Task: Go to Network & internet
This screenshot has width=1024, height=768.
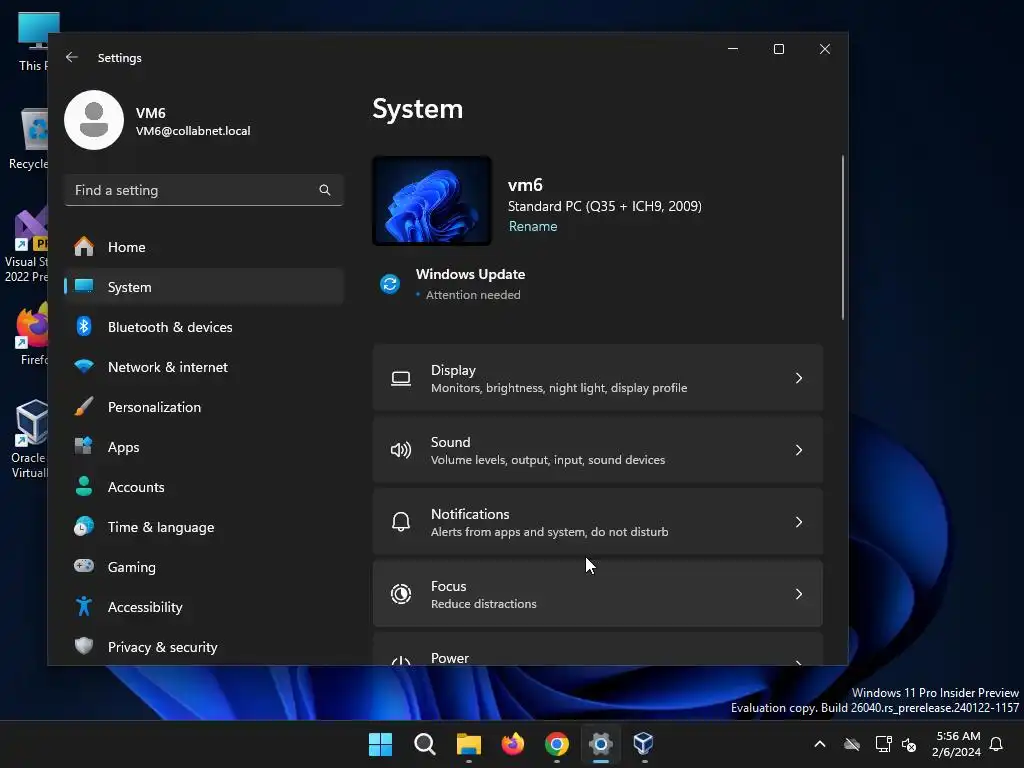Action: (204, 366)
